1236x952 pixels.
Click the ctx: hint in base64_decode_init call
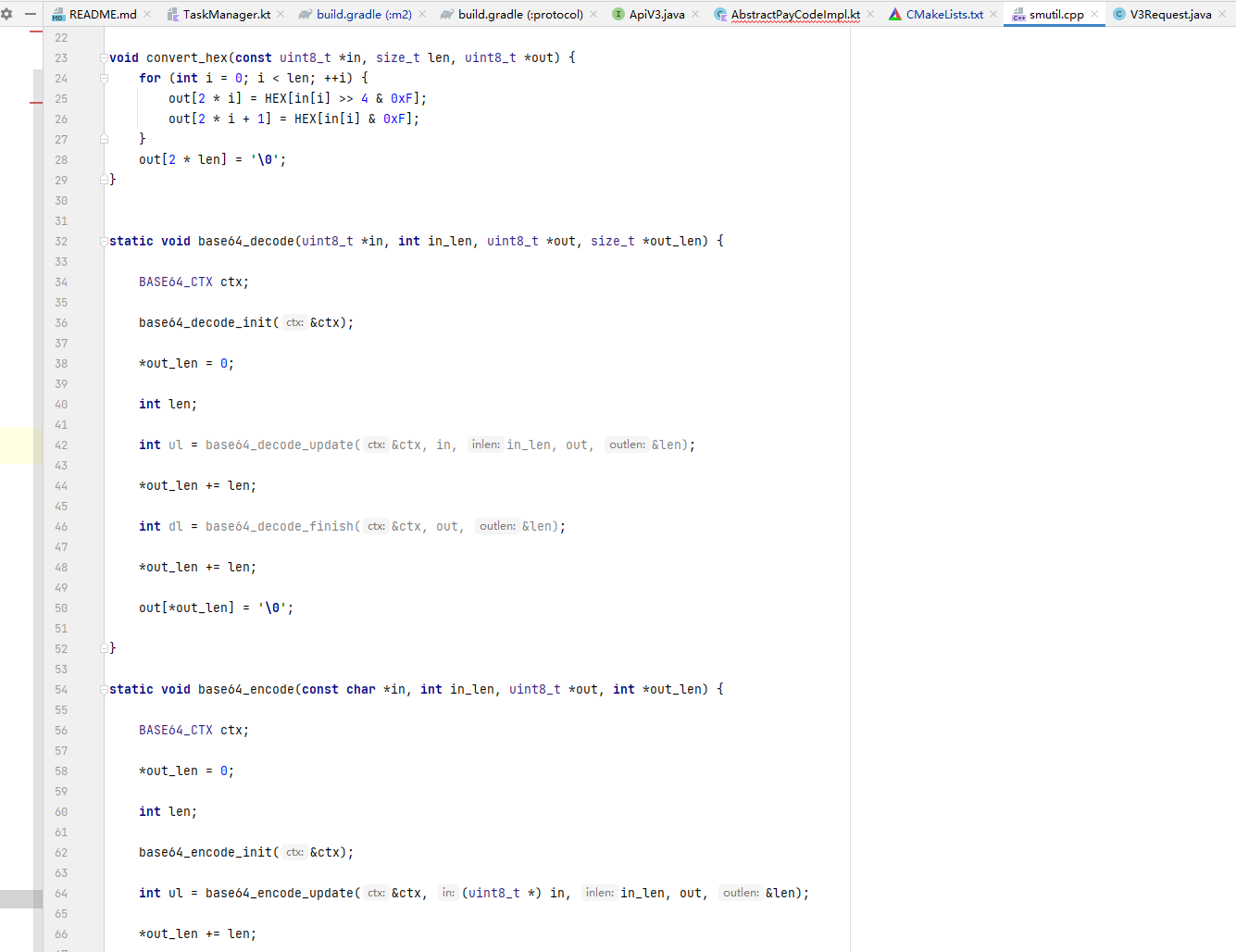pyautogui.click(x=294, y=322)
